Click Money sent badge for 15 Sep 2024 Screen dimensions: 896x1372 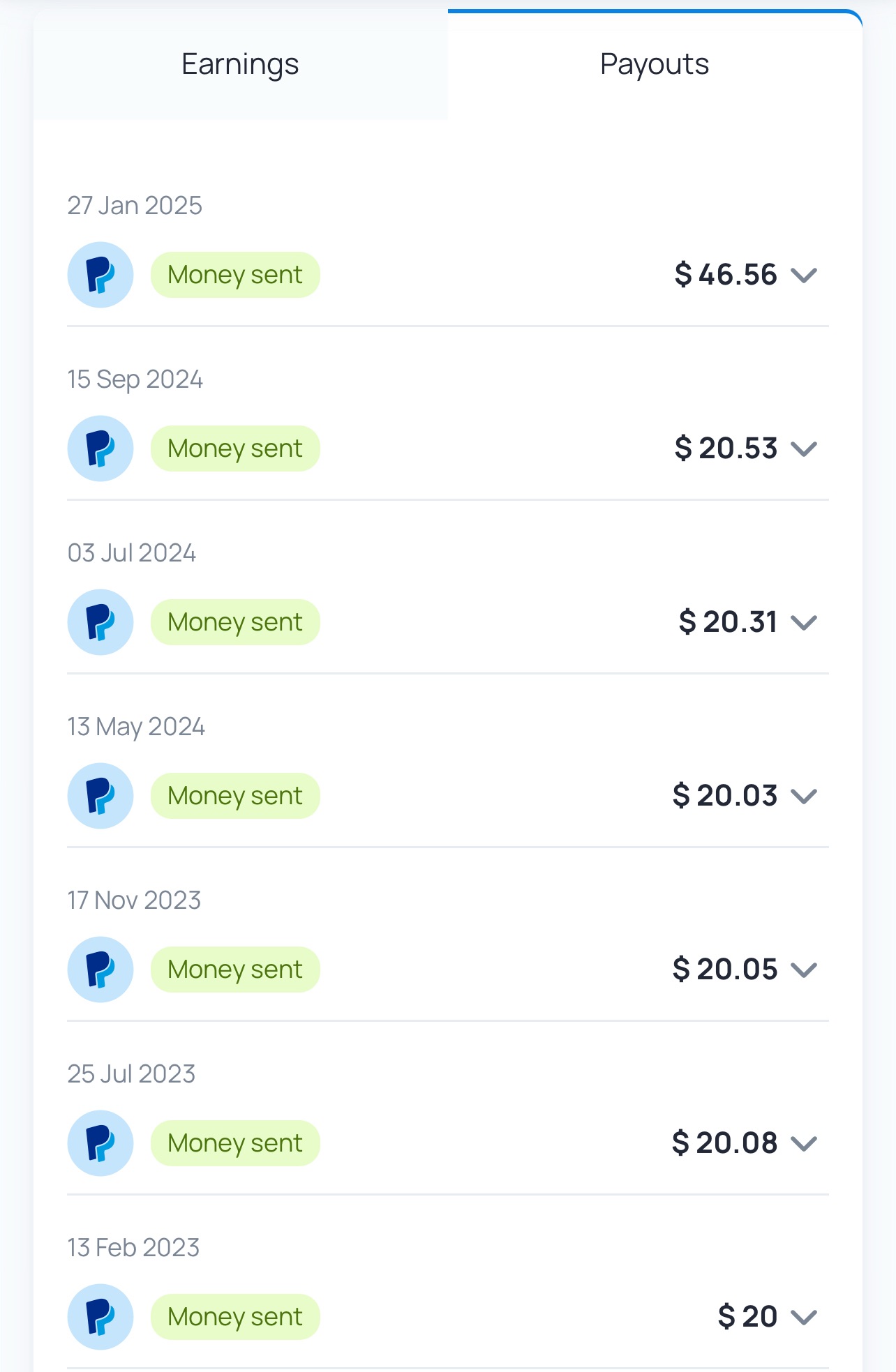(235, 448)
